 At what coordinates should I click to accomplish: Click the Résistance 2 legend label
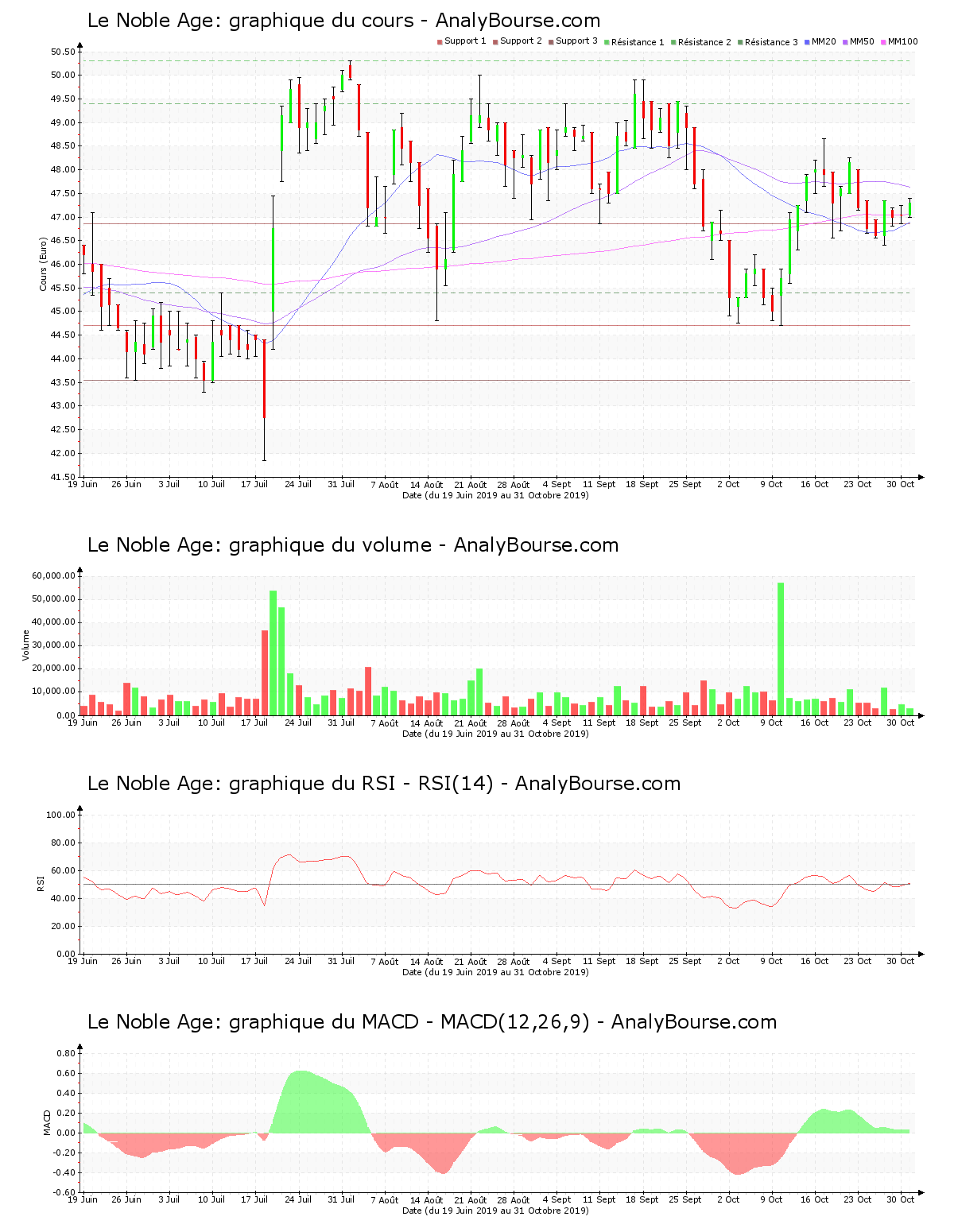pos(704,42)
